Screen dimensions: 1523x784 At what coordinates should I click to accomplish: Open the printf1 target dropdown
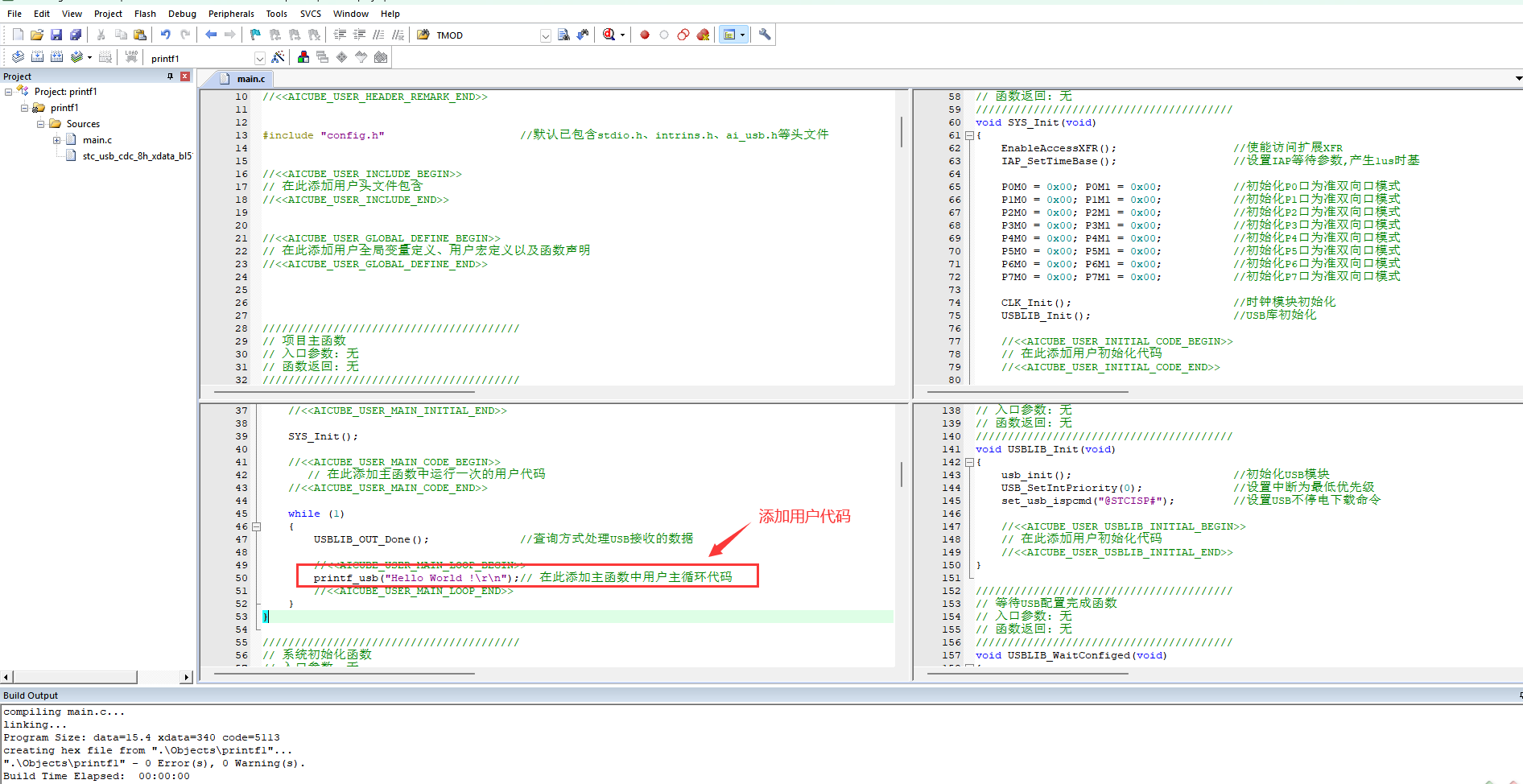(x=259, y=58)
